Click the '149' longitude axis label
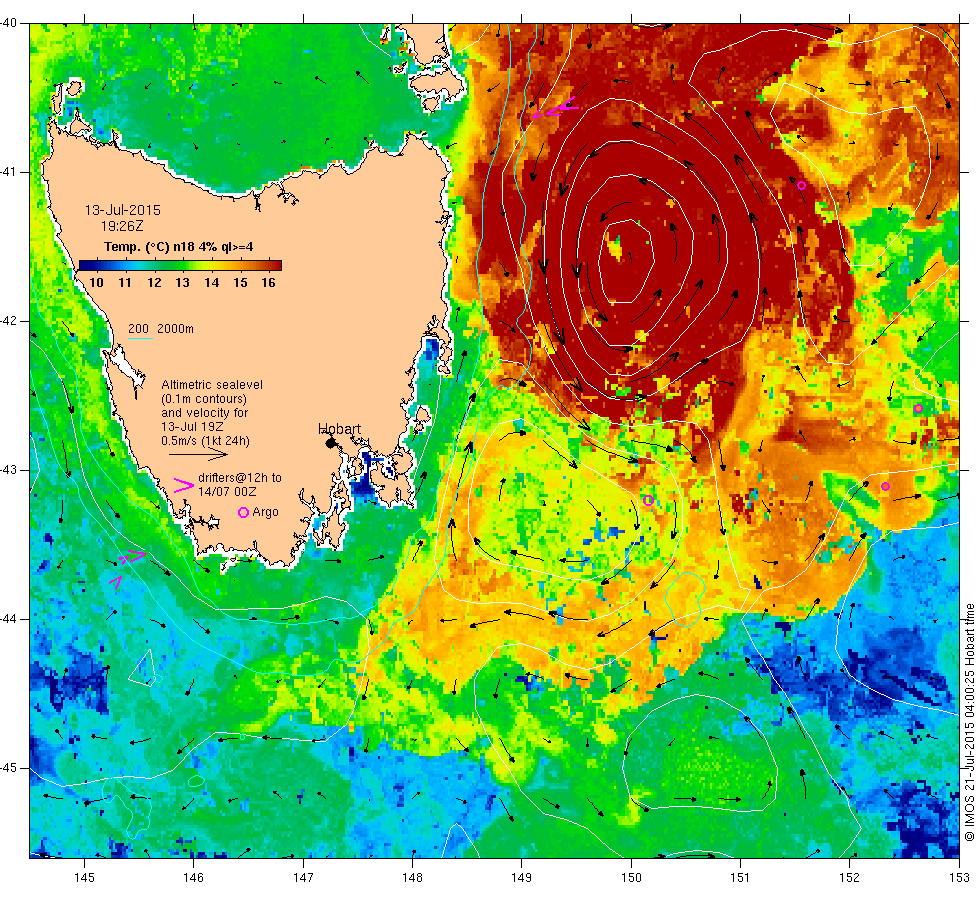The image size is (980, 900). click(x=522, y=878)
